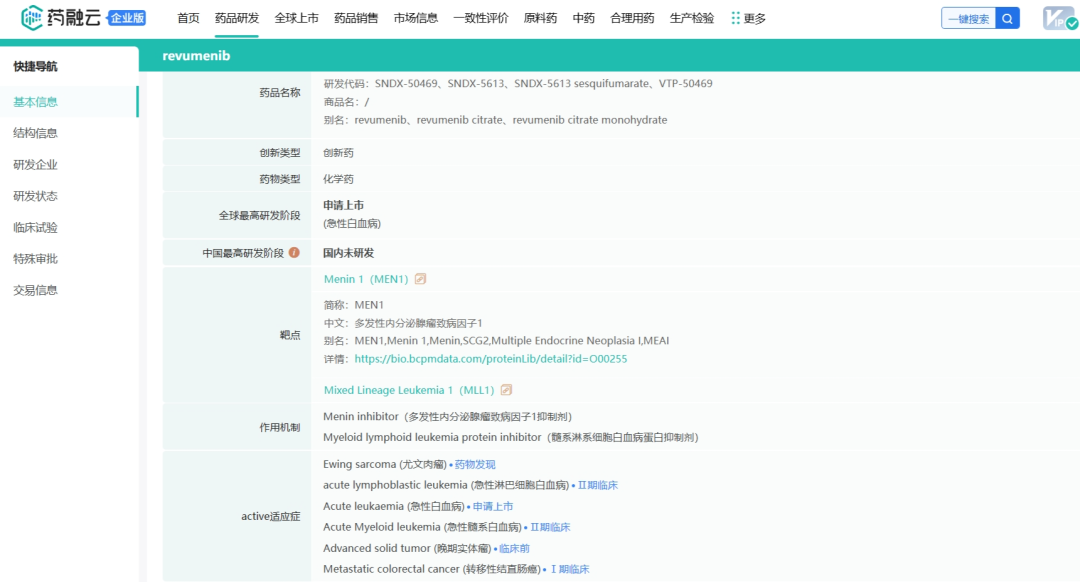
Task: Click the 简称：MEN1 line
Action: [x=353, y=304]
